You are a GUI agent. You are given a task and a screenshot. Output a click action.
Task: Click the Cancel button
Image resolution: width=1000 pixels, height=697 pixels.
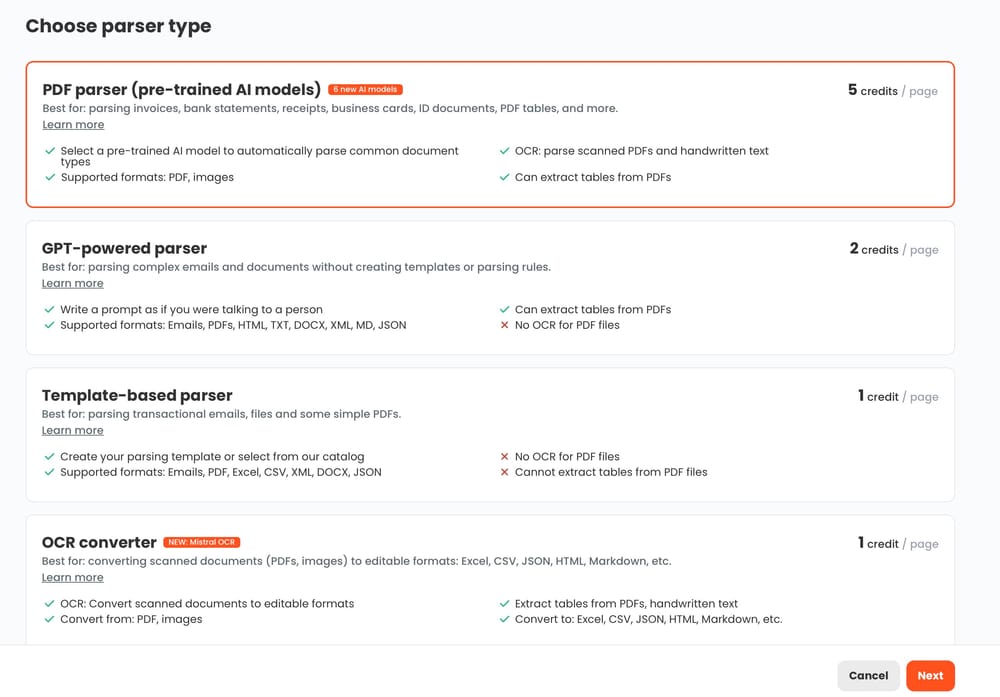click(x=868, y=675)
